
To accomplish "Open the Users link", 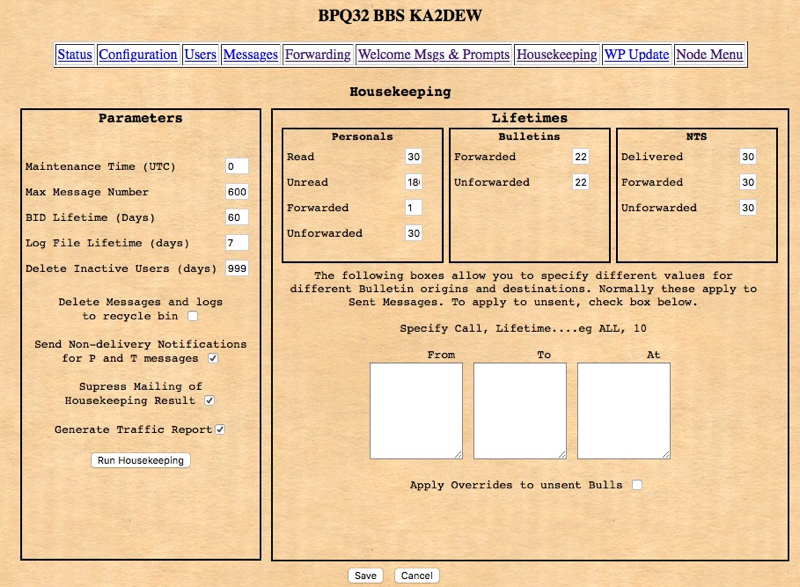I will click(201, 55).
